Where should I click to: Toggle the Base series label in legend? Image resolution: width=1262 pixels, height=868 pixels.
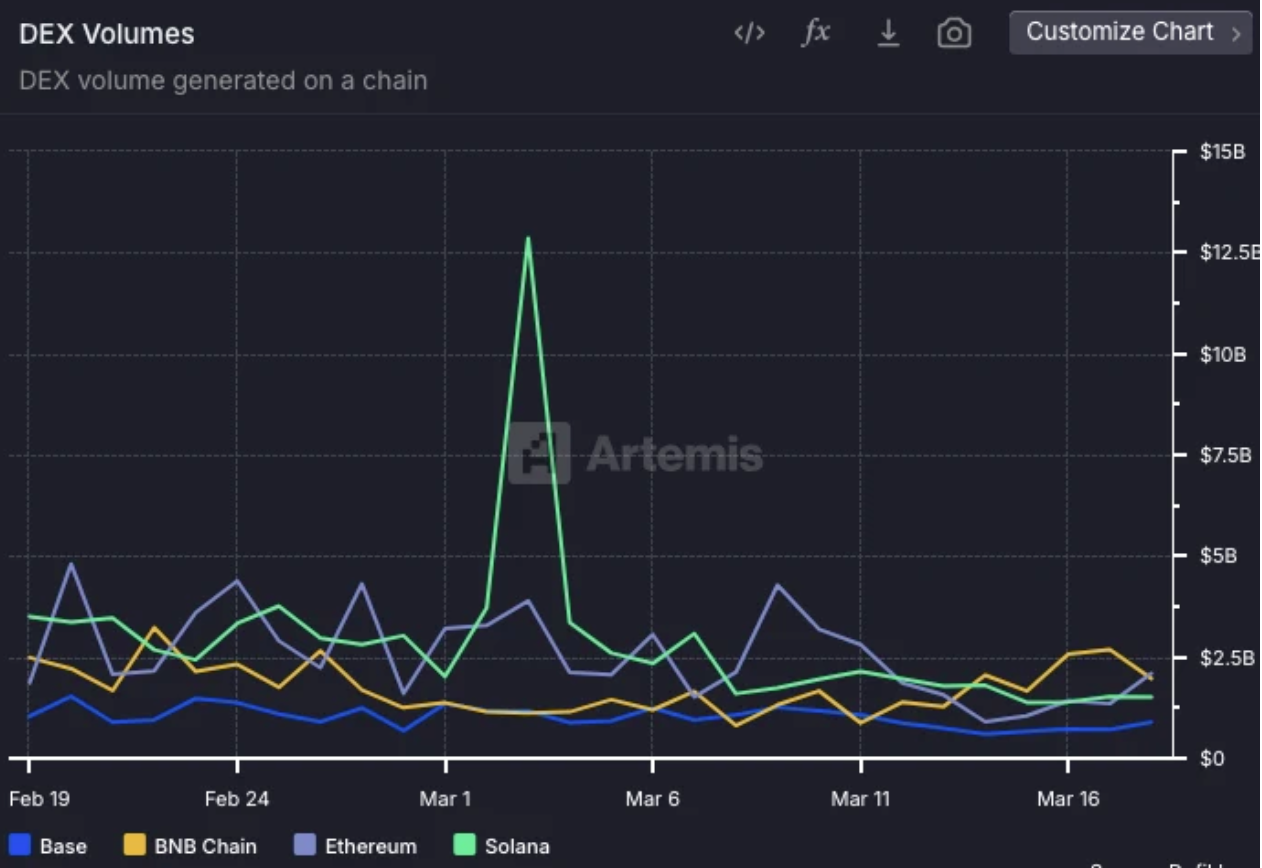point(63,846)
